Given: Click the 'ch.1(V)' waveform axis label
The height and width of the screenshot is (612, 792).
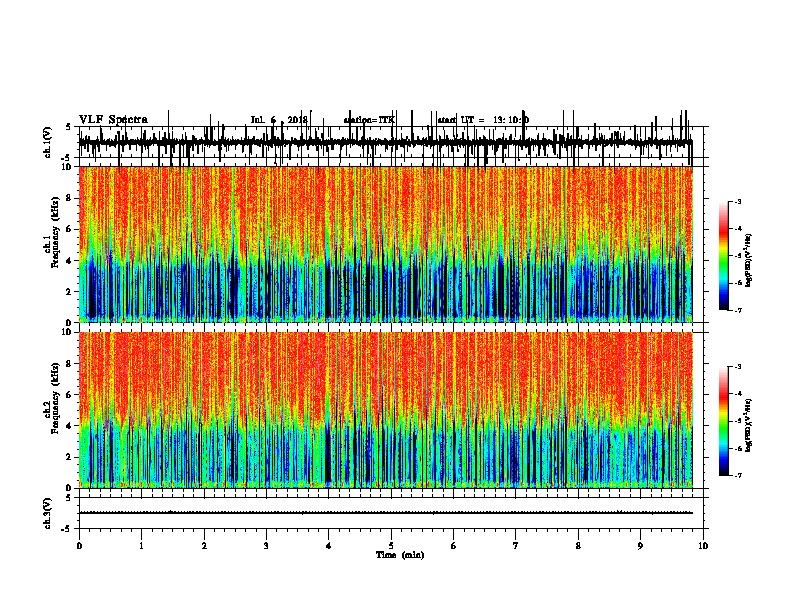Looking at the screenshot, I should pyautogui.click(x=47, y=142).
